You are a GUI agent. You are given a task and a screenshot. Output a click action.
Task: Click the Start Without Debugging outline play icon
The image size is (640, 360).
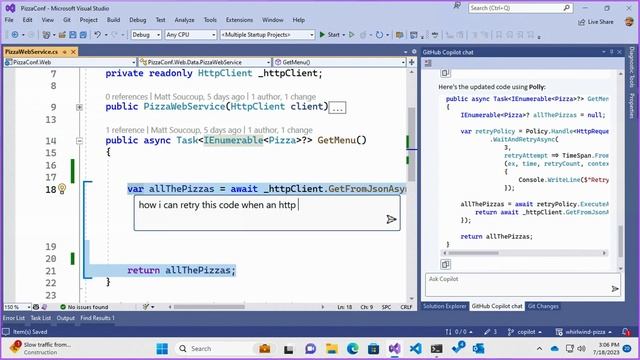pos(351,35)
